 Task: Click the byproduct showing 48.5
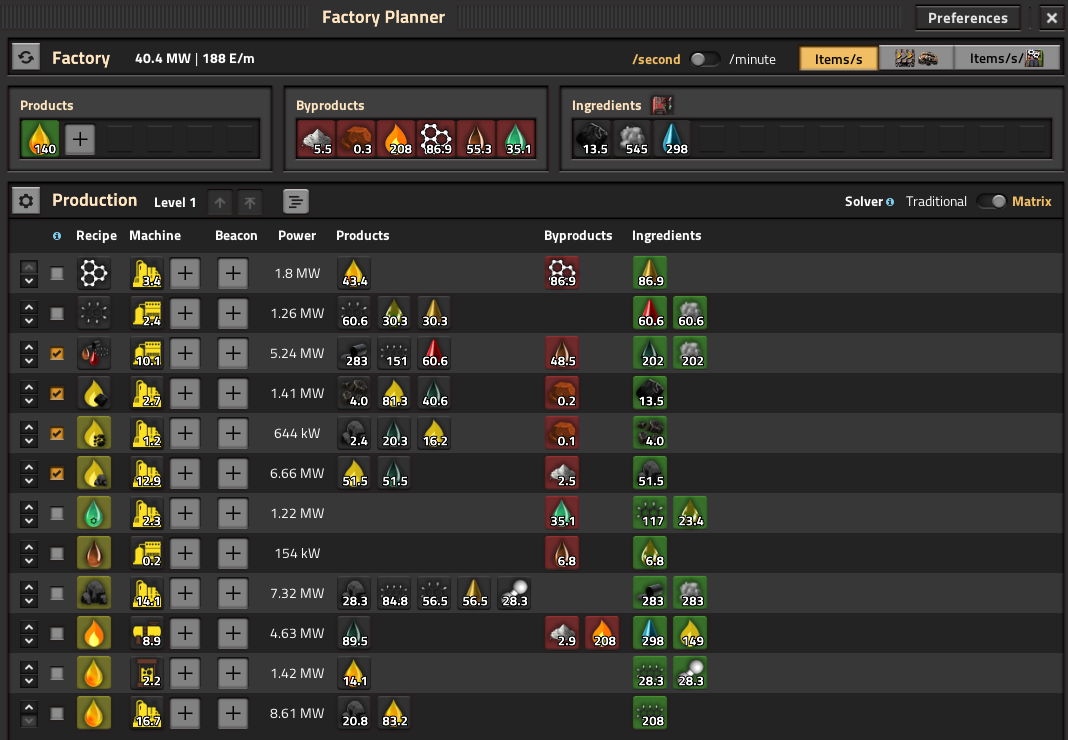[562, 354]
